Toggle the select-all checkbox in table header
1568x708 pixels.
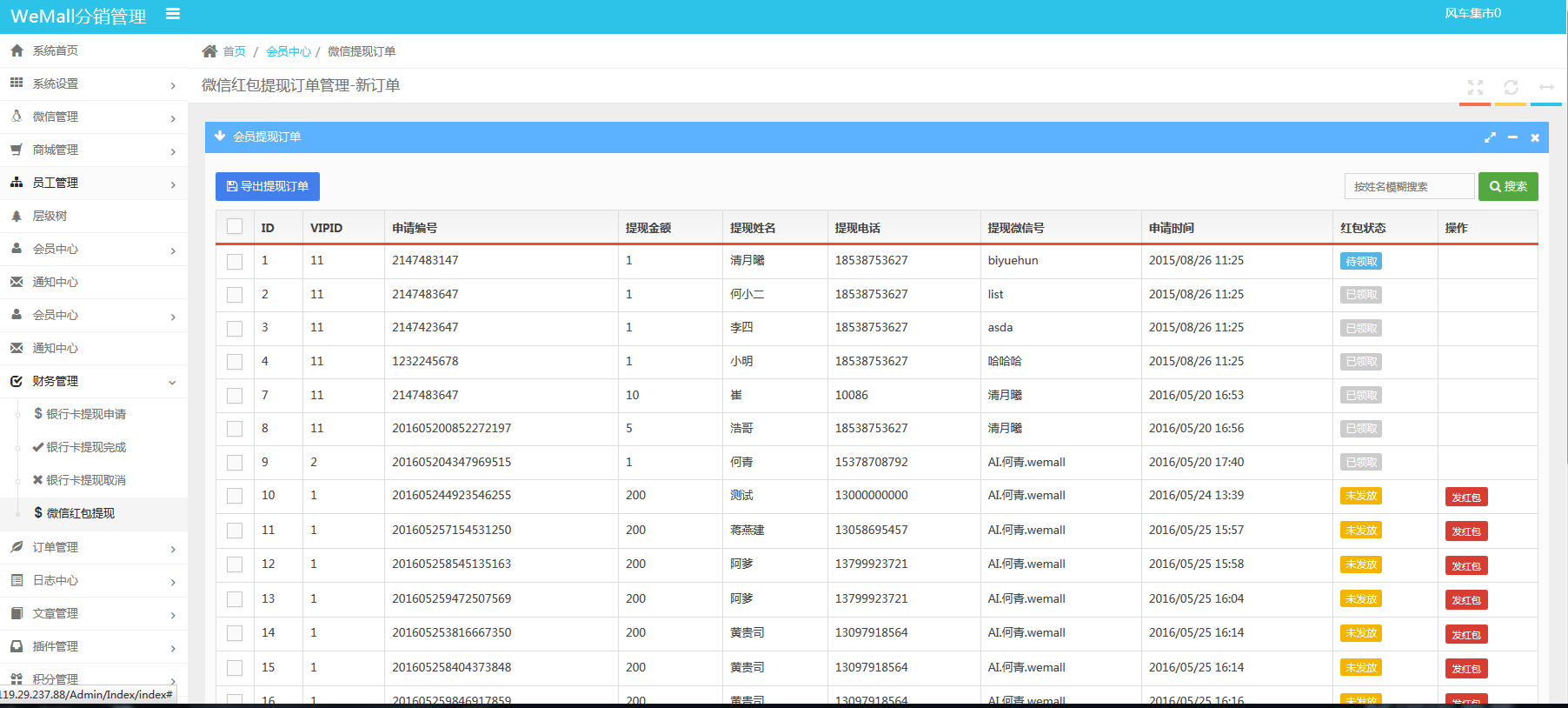point(235,227)
